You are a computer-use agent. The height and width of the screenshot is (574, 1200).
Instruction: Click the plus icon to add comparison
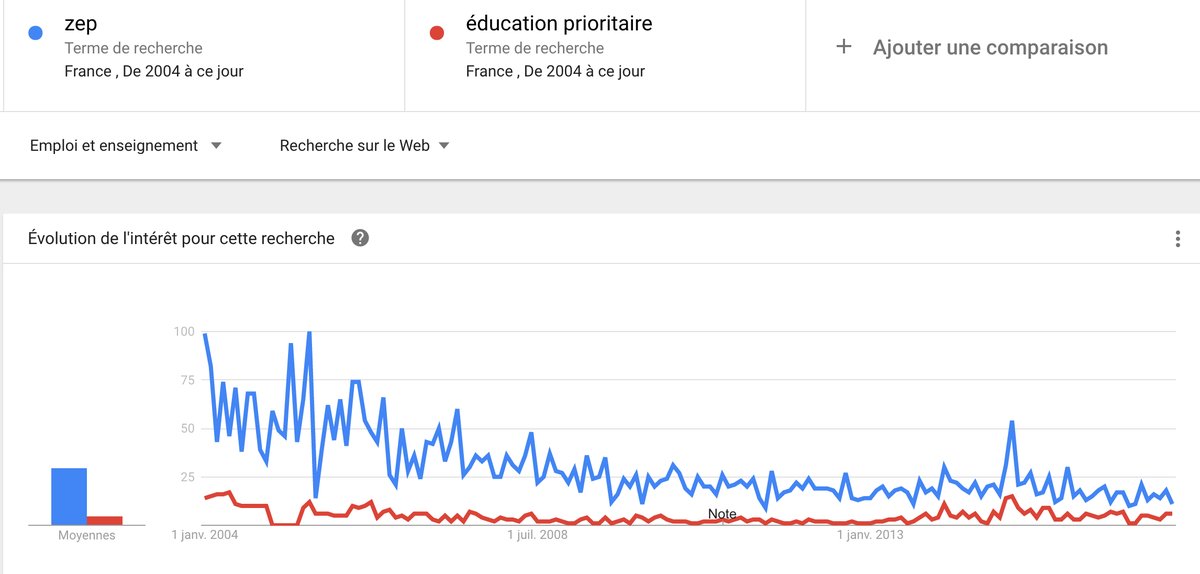click(843, 46)
